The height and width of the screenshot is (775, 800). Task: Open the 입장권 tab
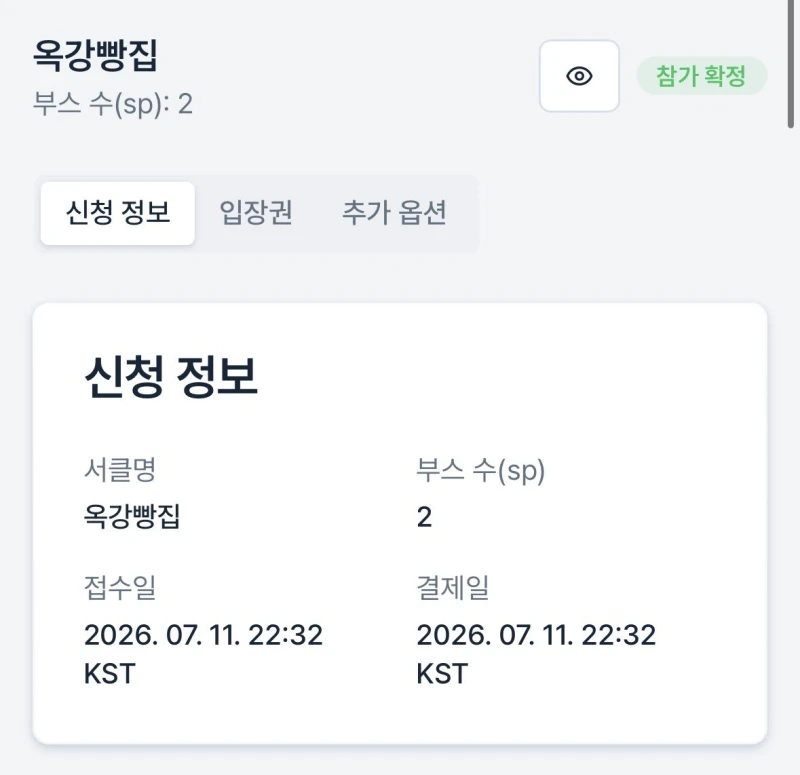pos(256,213)
